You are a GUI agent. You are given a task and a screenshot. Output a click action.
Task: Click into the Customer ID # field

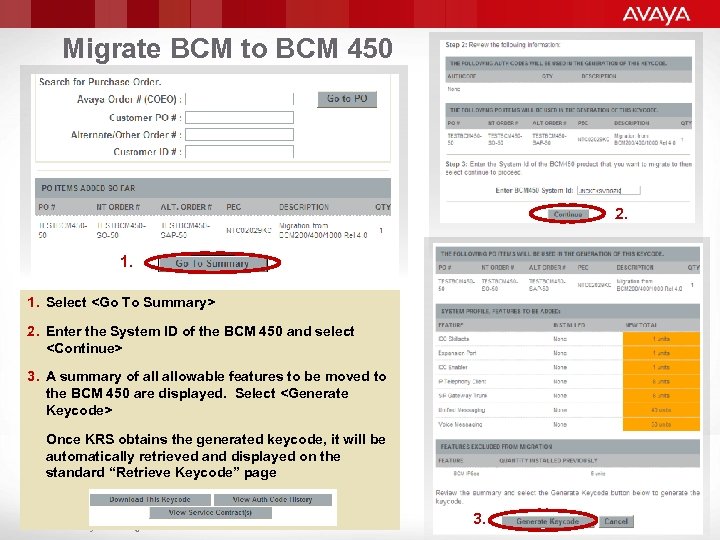coord(239,152)
